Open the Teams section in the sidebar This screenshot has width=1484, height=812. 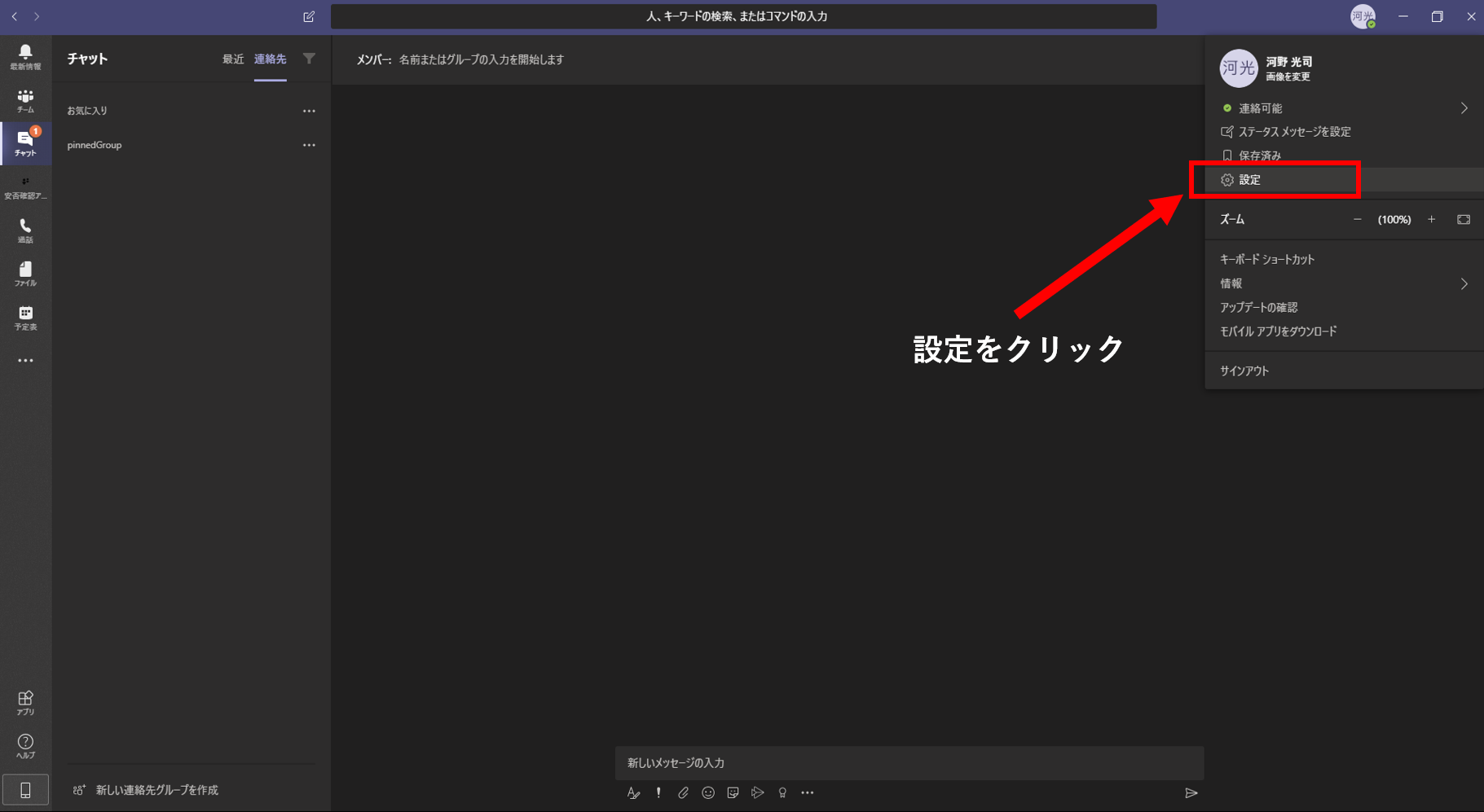[25, 100]
